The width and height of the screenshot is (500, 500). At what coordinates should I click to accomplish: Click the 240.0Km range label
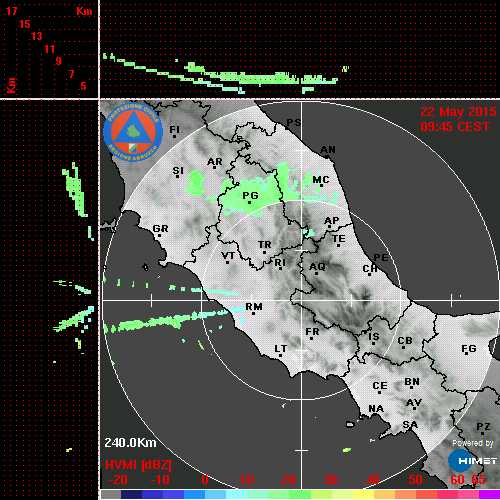(130, 443)
